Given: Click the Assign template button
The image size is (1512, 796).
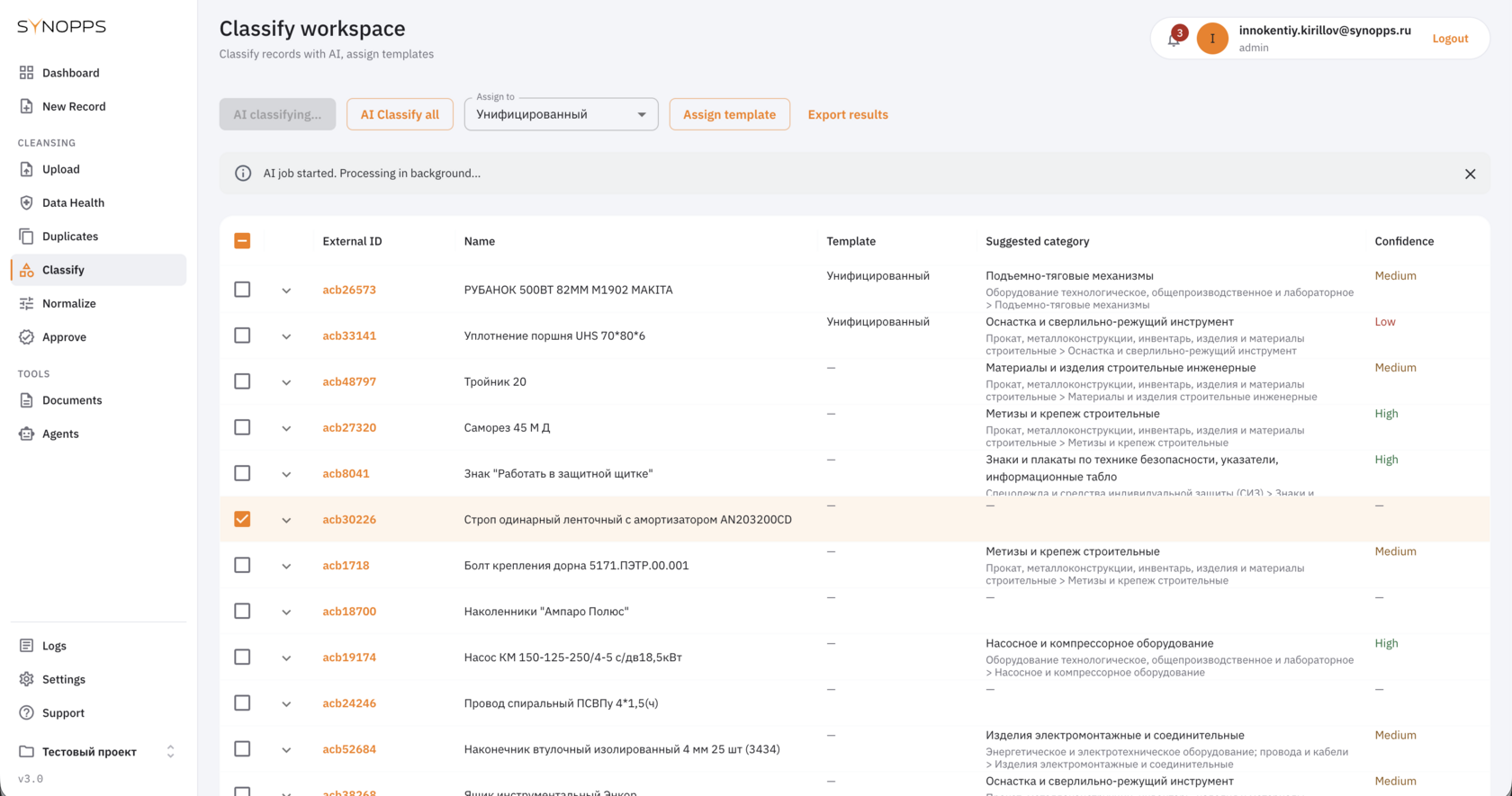Looking at the screenshot, I should tap(729, 114).
